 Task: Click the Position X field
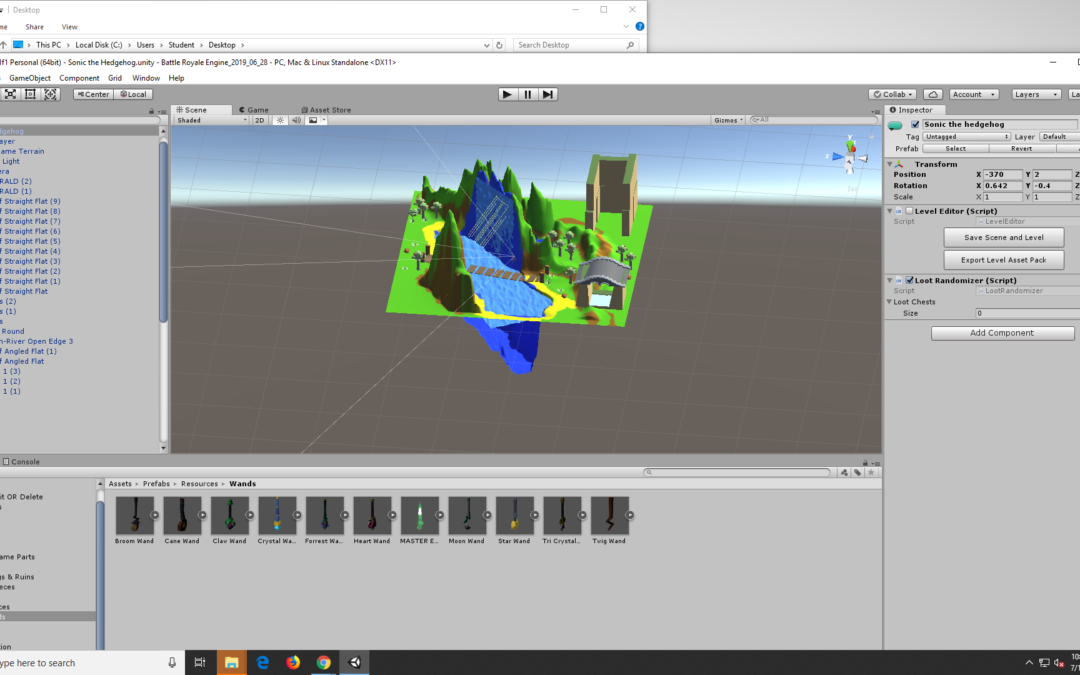pos(1003,174)
